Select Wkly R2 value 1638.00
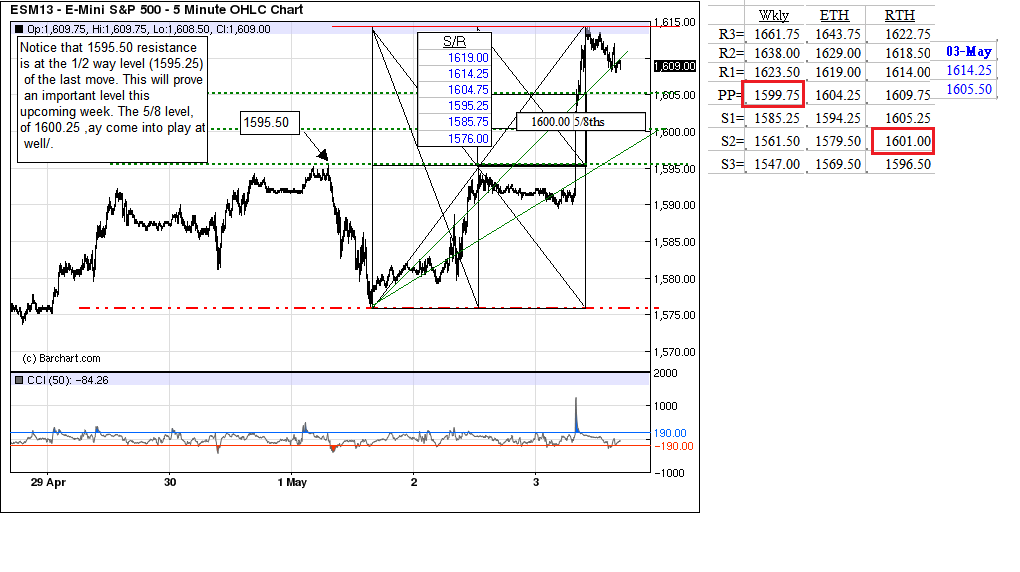 tap(777, 53)
